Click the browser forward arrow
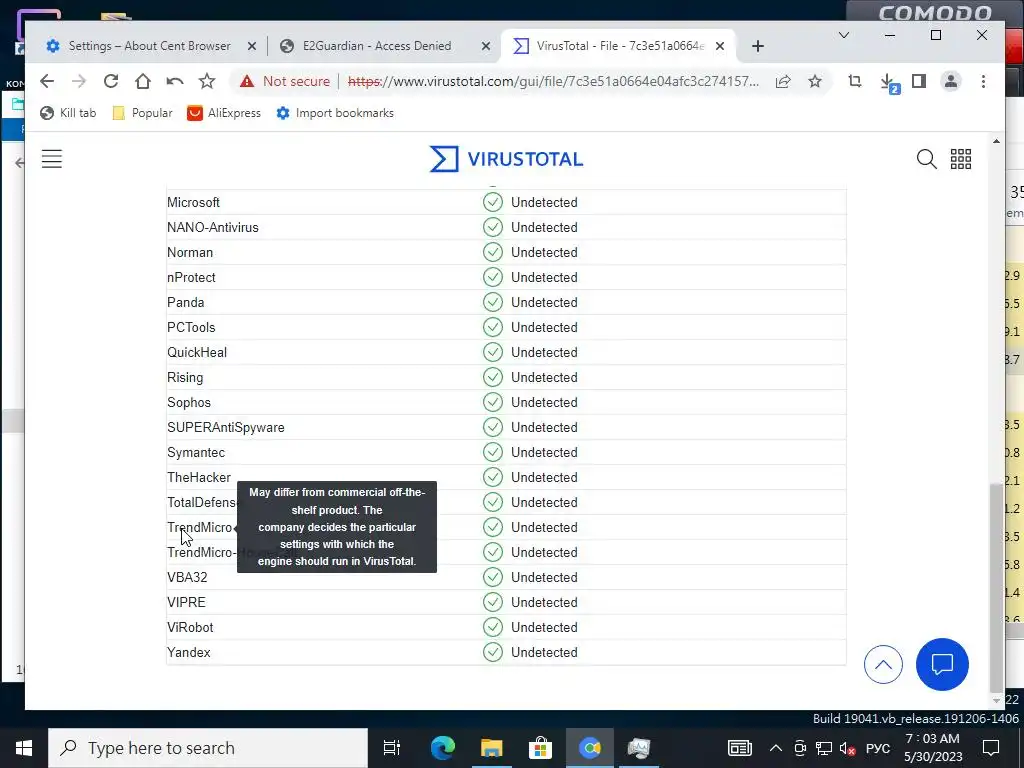The height and width of the screenshot is (768, 1024). click(x=78, y=81)
